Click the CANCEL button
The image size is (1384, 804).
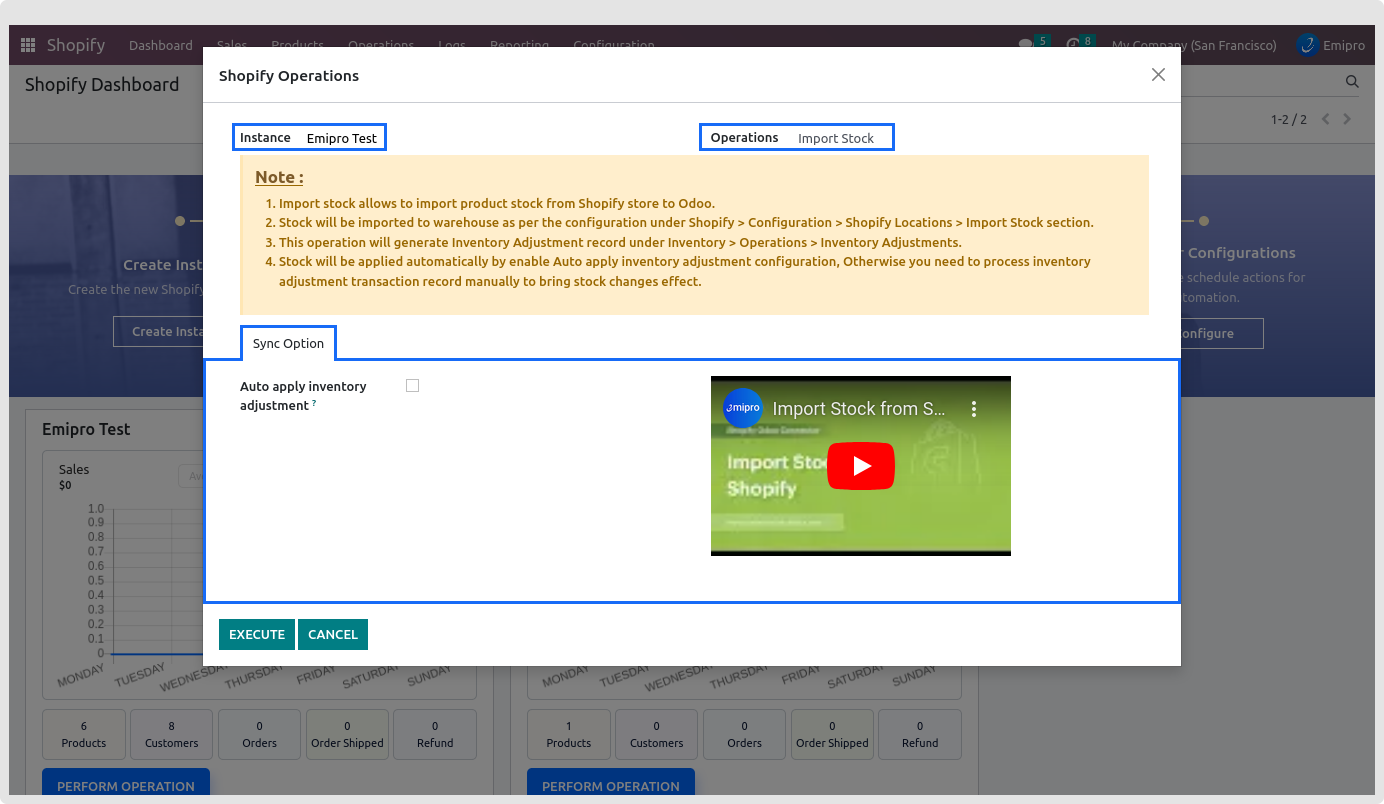tap(333, 634)
